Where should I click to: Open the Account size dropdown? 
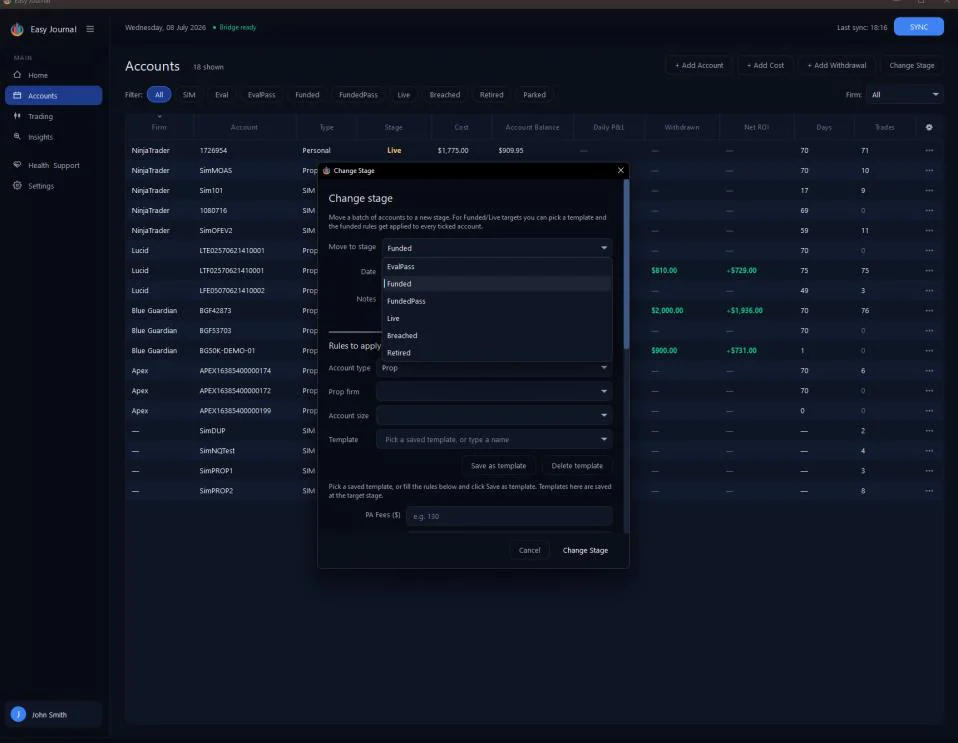(494, 415)
